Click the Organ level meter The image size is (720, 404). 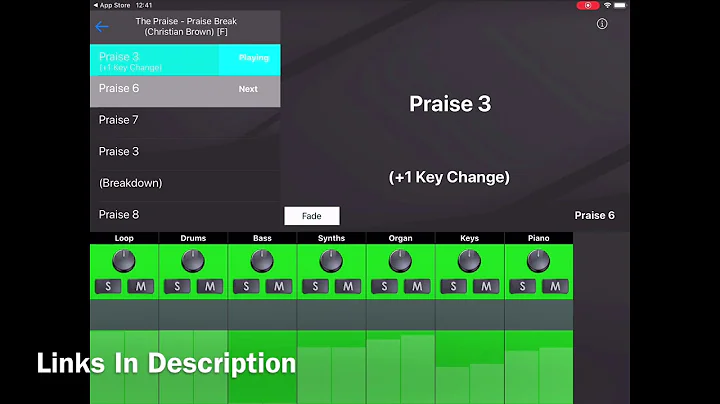click(x=400, y=367)
